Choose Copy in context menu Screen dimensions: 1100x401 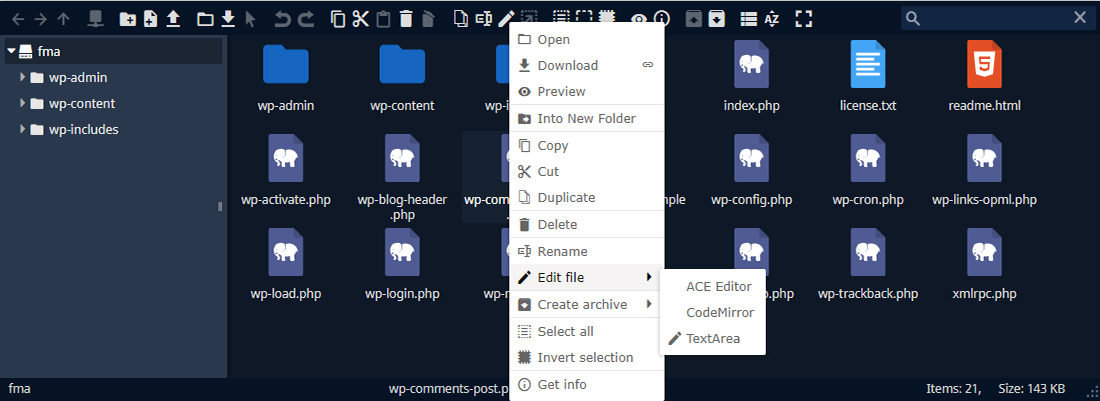(x=586, y=146)
